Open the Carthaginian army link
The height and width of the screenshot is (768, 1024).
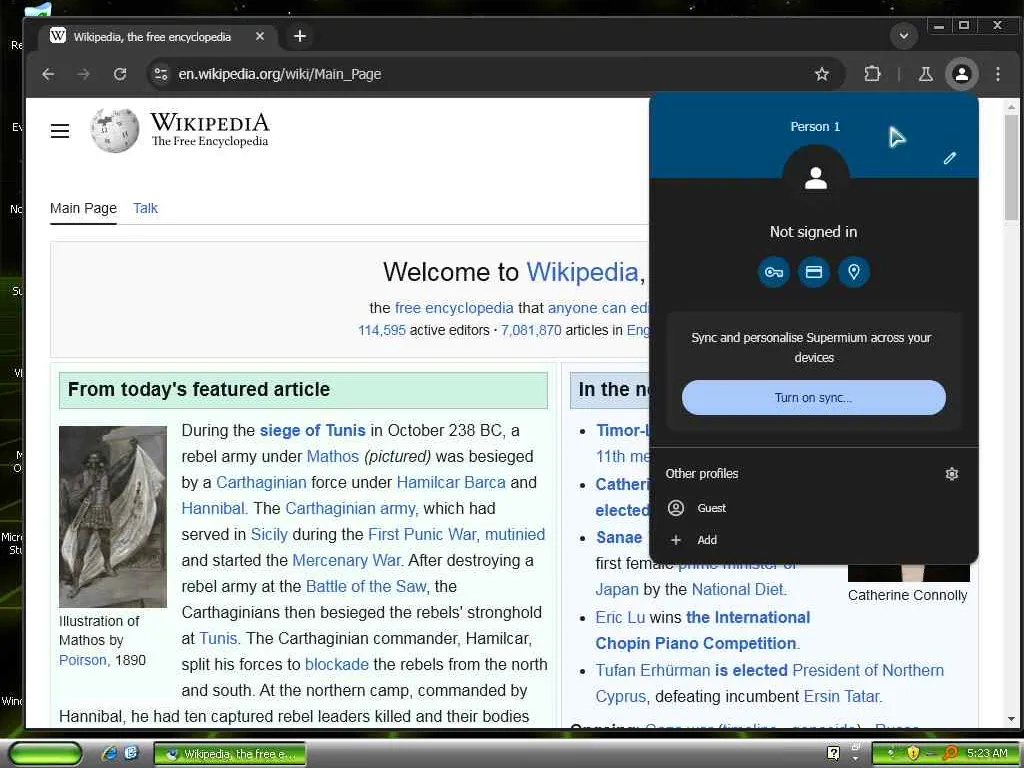(351, 509)
